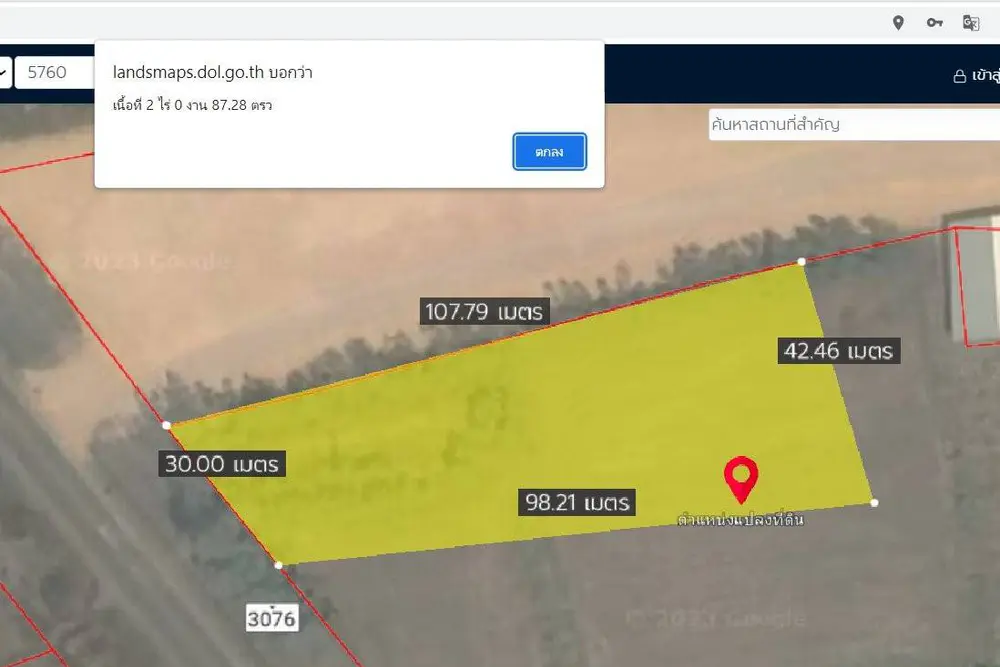Click the translate page icon

click(x=971, y=23)
